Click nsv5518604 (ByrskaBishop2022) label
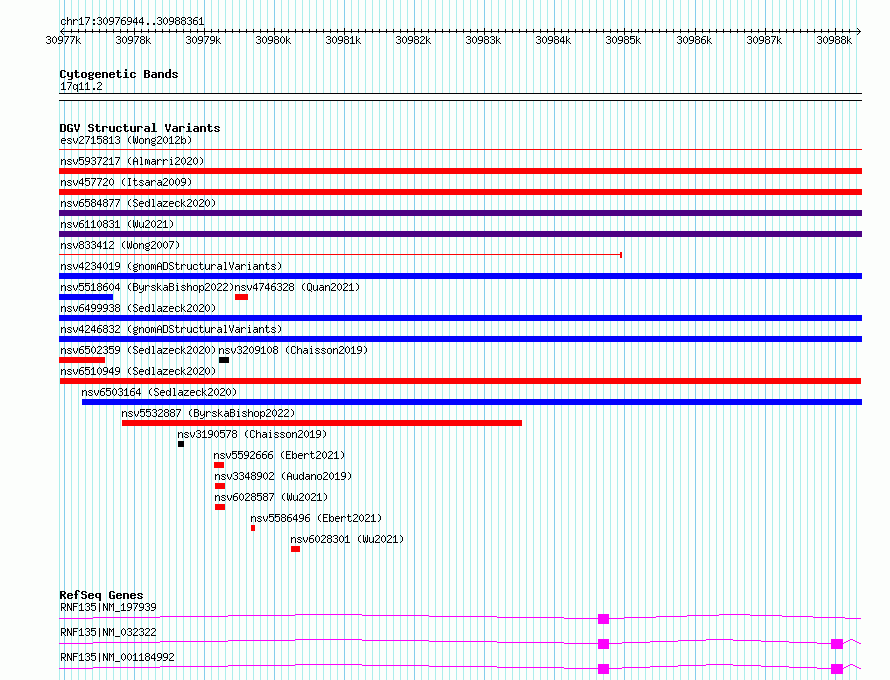The width and height of the screenshot is (890, 680). coord(147,287)
